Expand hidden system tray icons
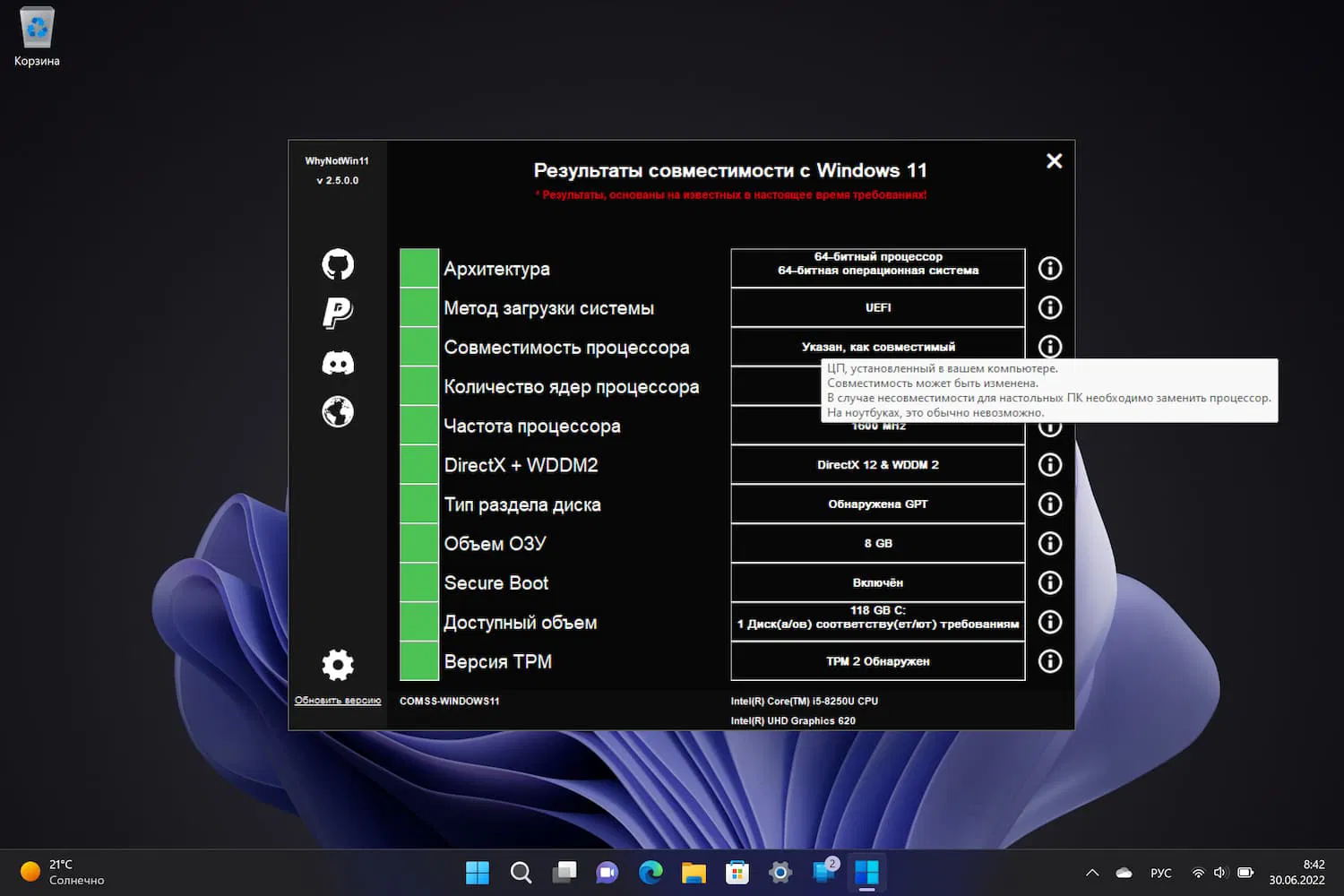The width and height of the screenshot is (1344, 896). [1092, 873]
